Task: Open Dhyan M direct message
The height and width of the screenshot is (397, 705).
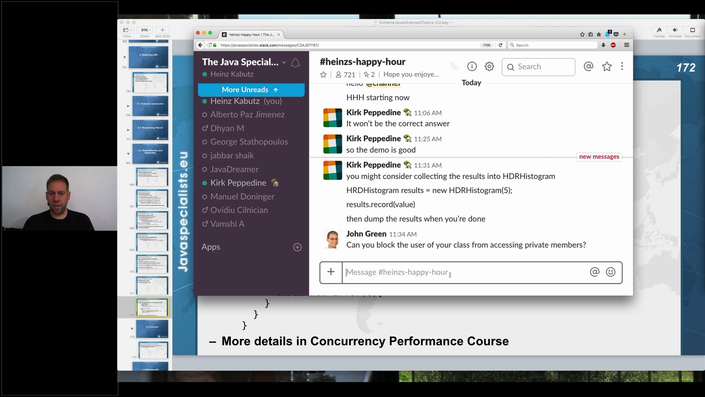Action: 227,128
